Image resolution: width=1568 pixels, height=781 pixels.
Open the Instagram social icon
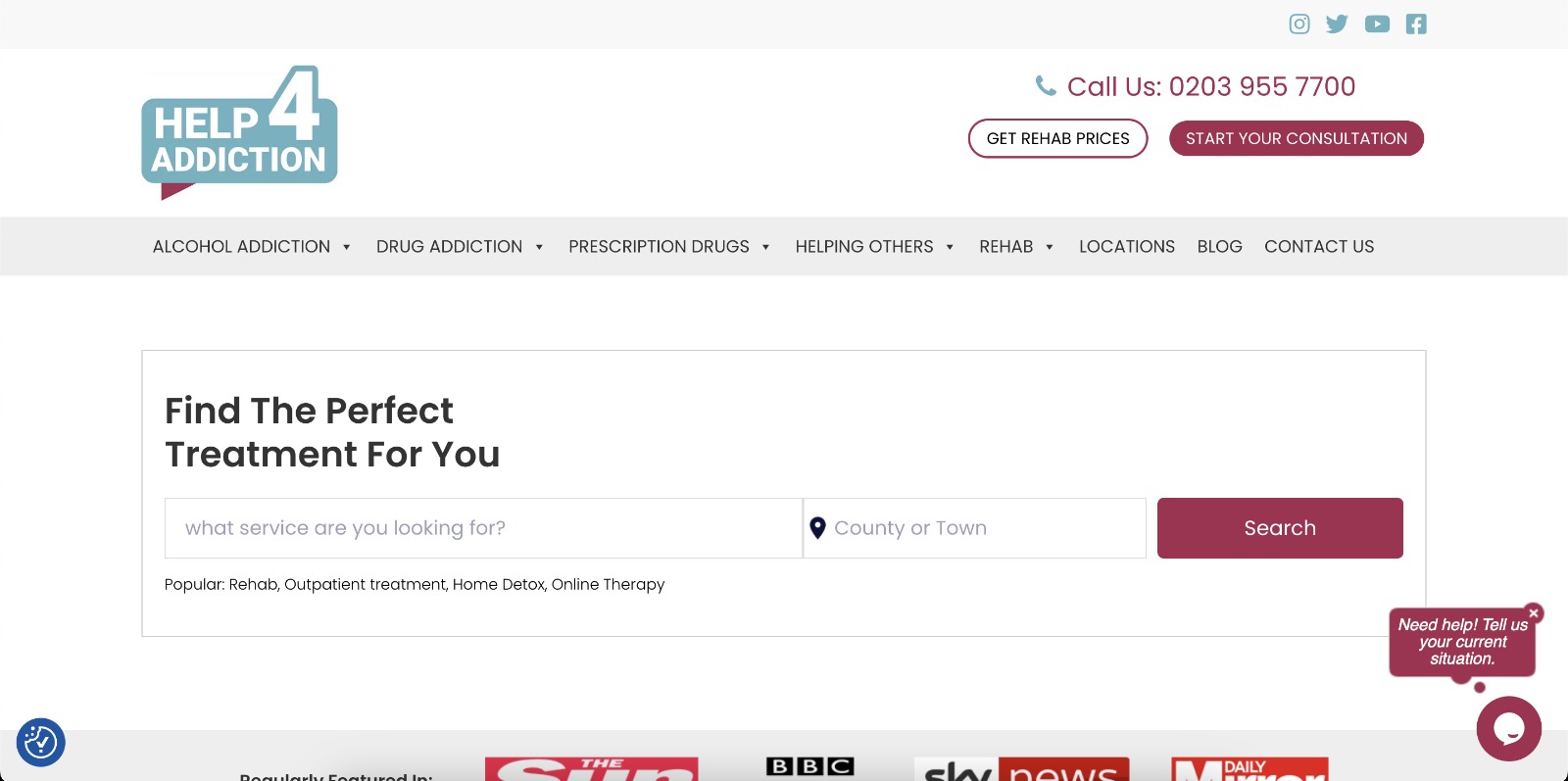coord(1298,24)
